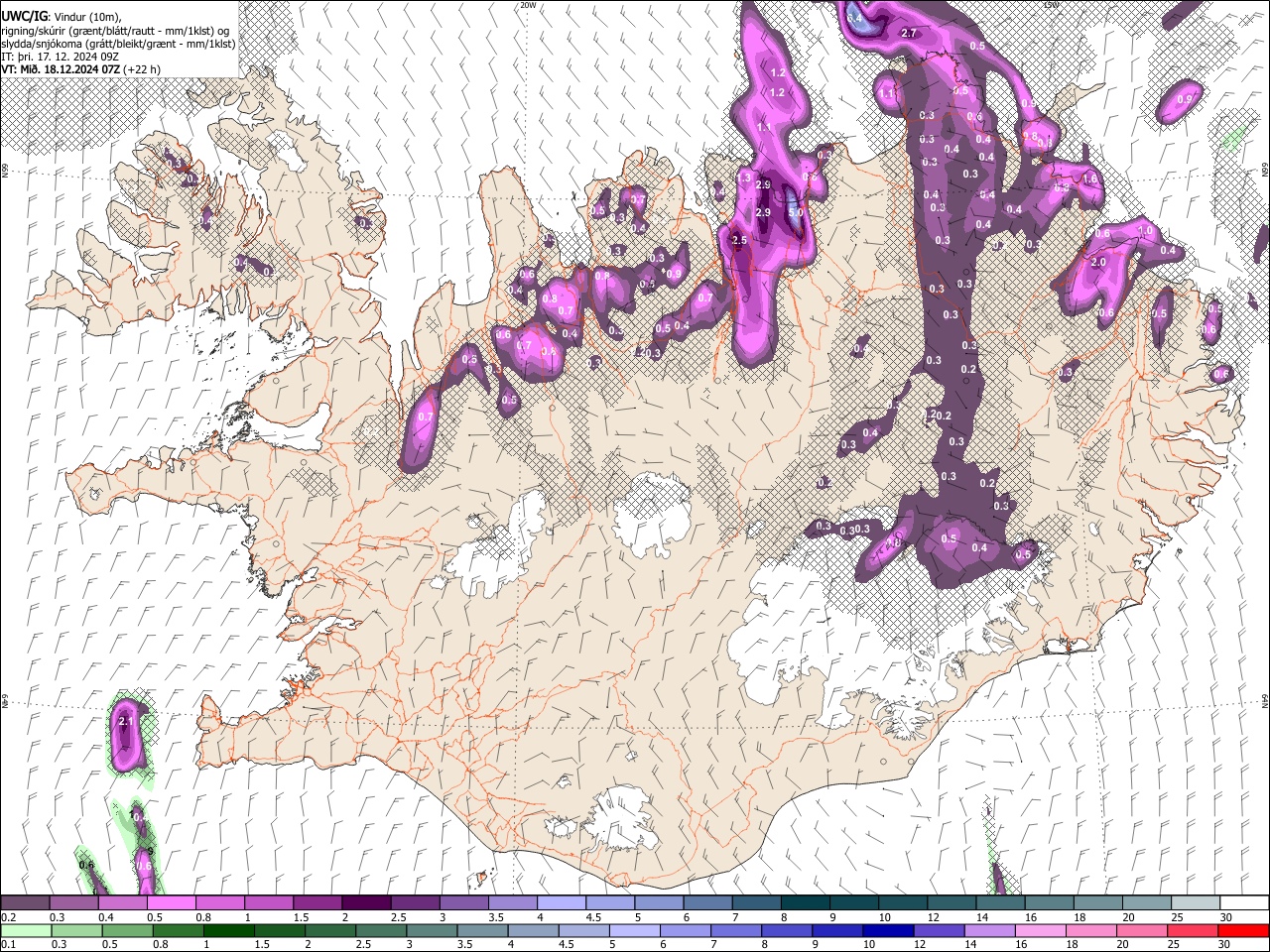Click the bright red rain swatch after 30
The image size is (1270, 952).
1243,930
